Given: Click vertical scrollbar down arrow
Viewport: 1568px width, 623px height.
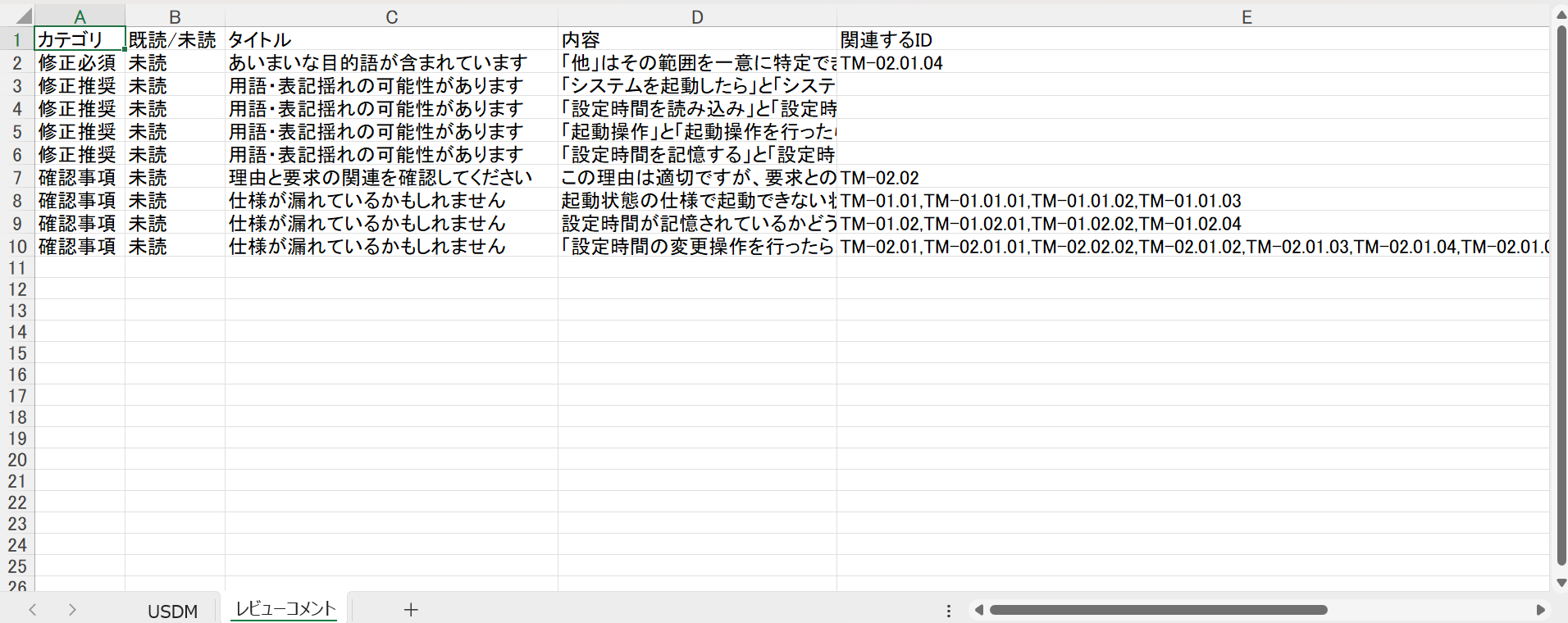Looking at the screenshot, I should pos(1561,583).
